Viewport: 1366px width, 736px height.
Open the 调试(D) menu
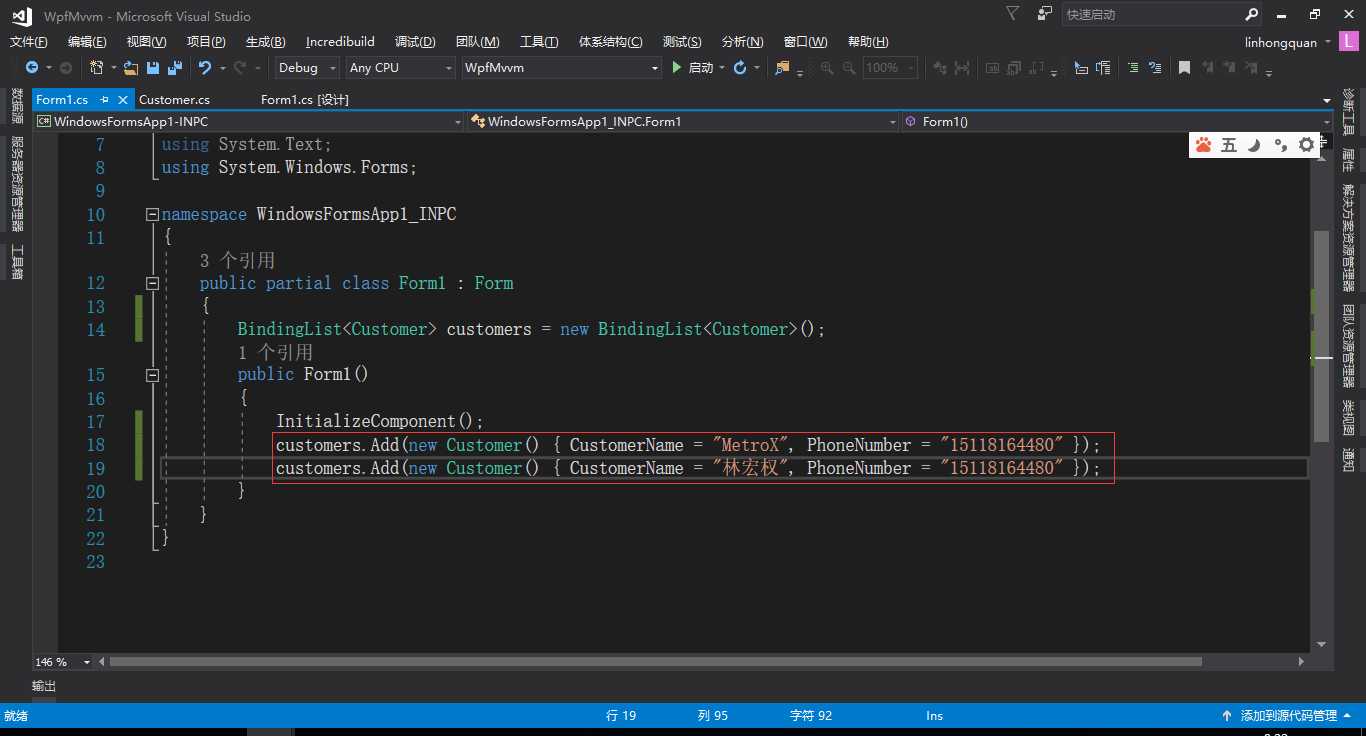pyautogui.click(x=415, y=42)
